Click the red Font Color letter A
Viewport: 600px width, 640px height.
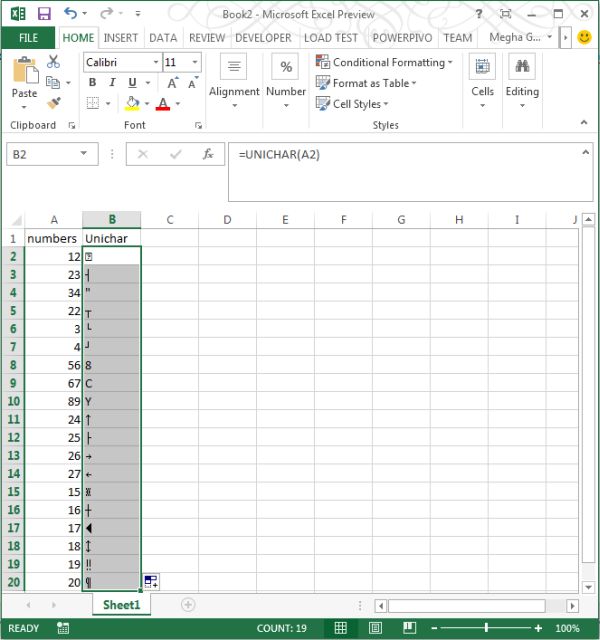(163, 104)
